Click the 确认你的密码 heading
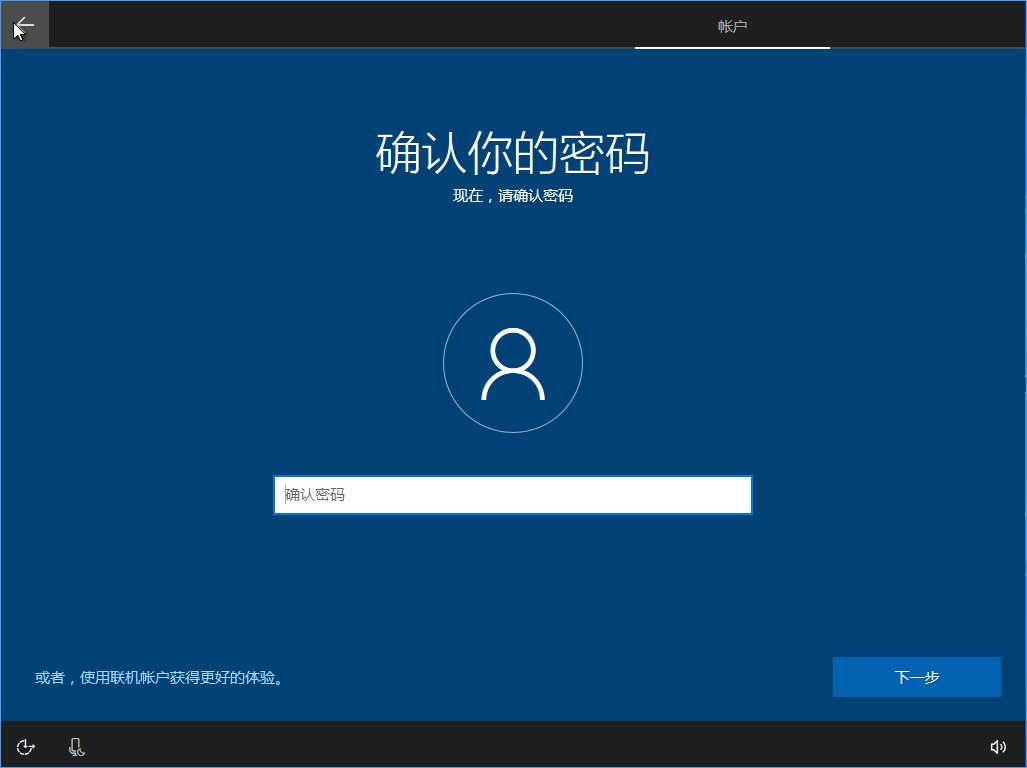This screenshot has height=768, width=1027. pos(512,153)
